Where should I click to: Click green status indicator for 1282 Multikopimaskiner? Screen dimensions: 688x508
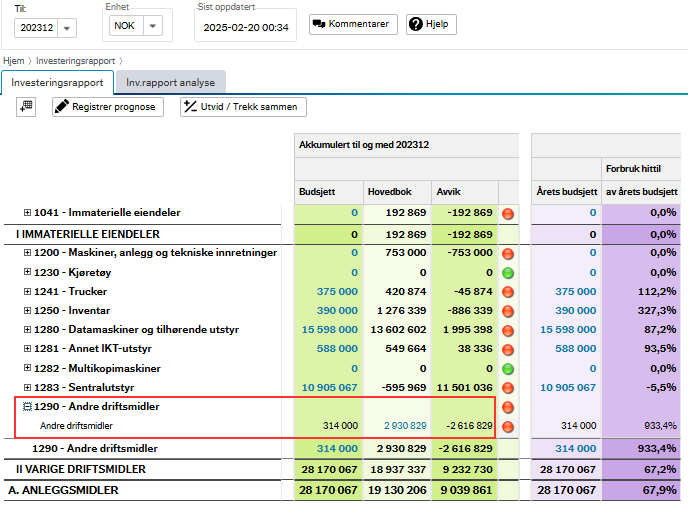(508, 369)
